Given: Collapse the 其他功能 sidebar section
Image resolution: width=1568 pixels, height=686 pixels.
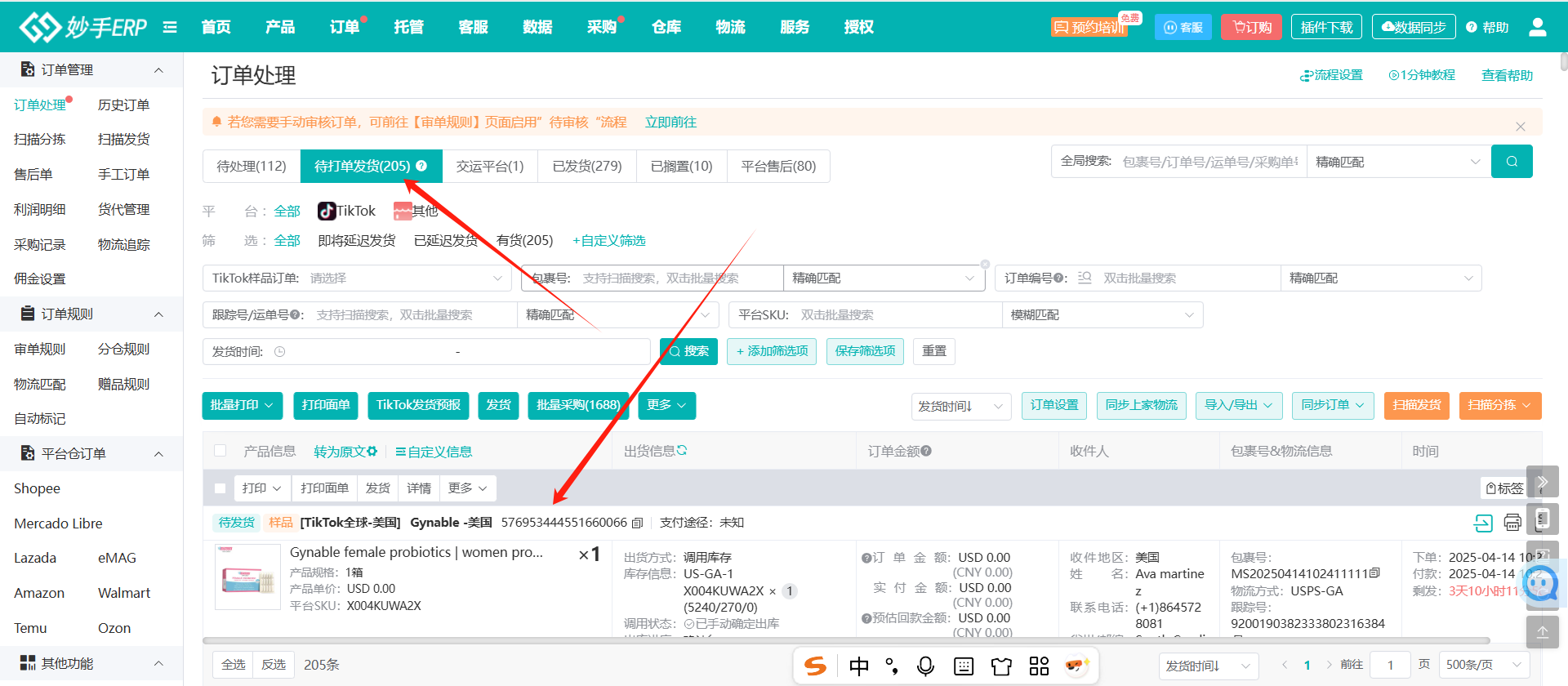Looking at the screenshot, I should 158,663.
